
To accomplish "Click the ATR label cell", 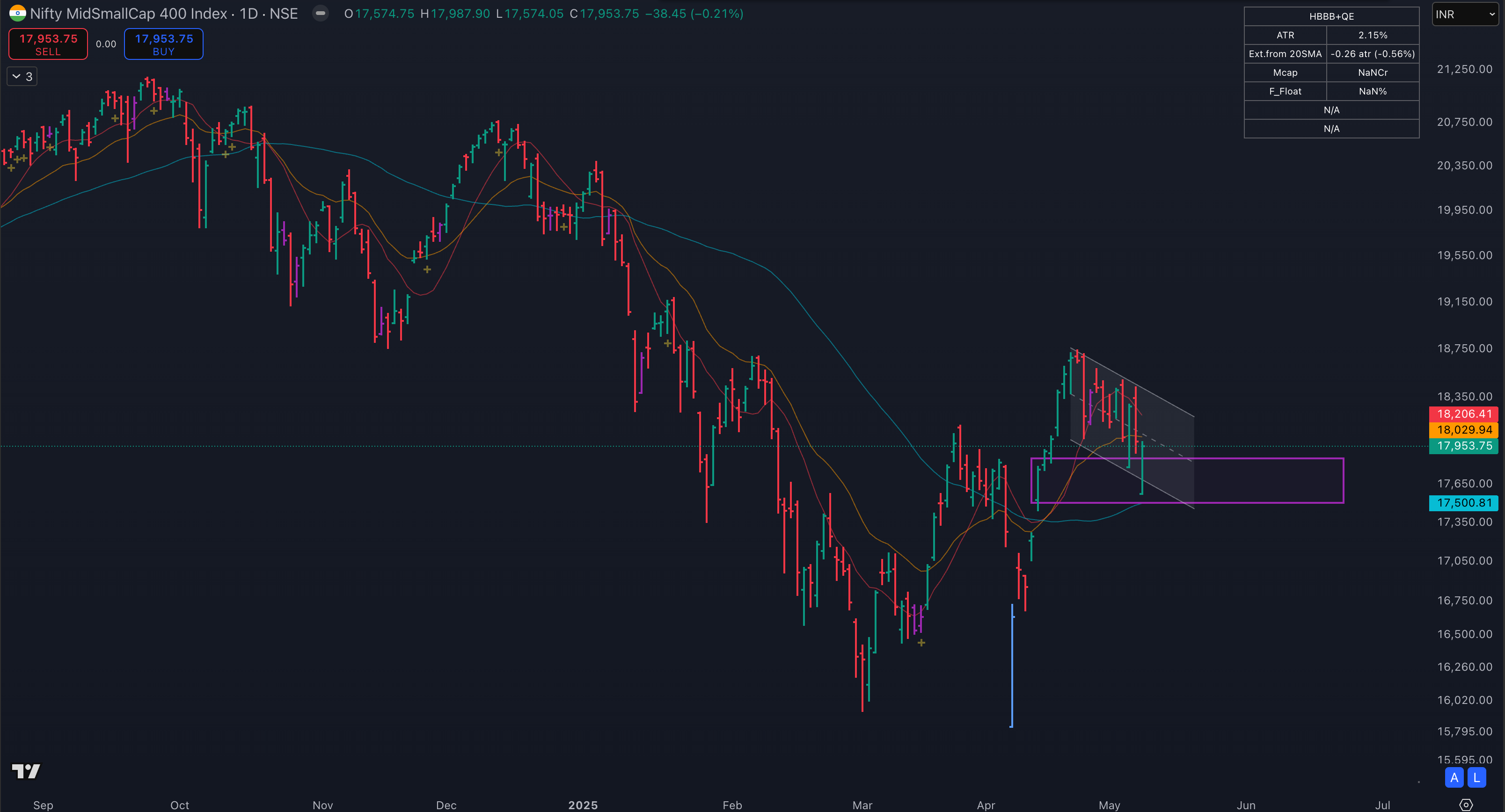I will click(x=1286, y=35).
